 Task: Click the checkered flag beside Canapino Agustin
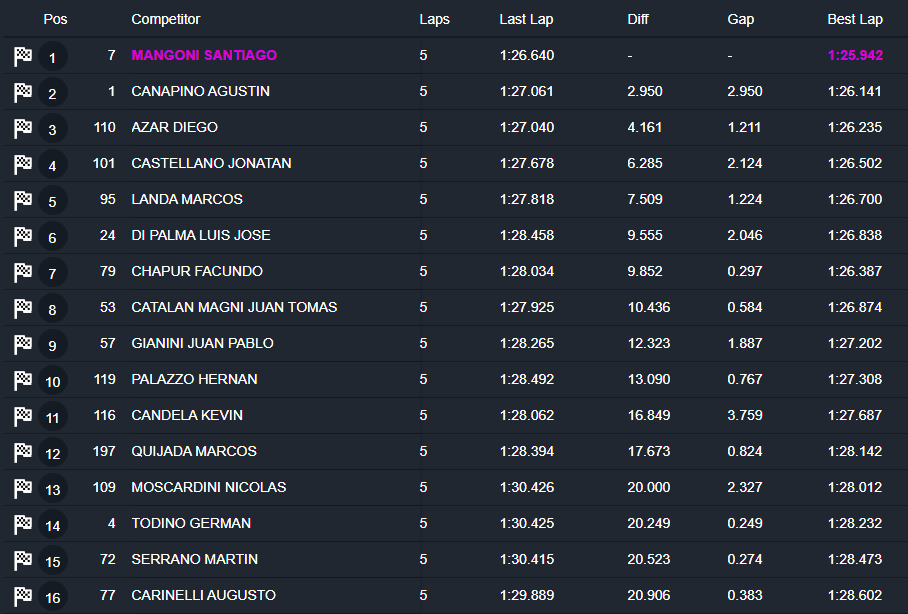(x=23, y=93)
